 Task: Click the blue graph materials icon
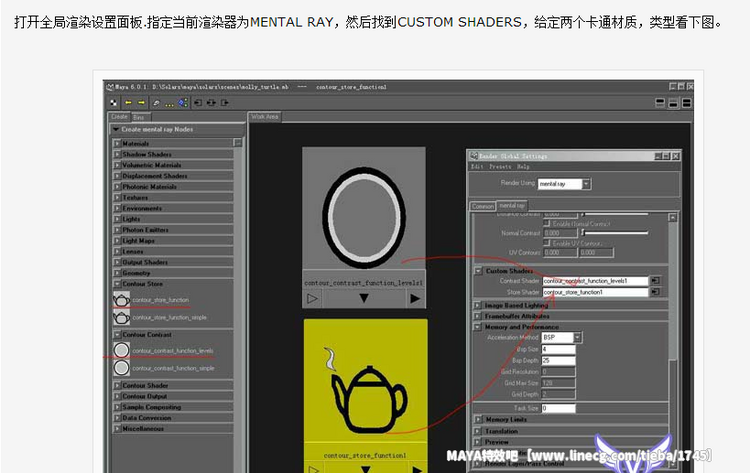(183, 103)
